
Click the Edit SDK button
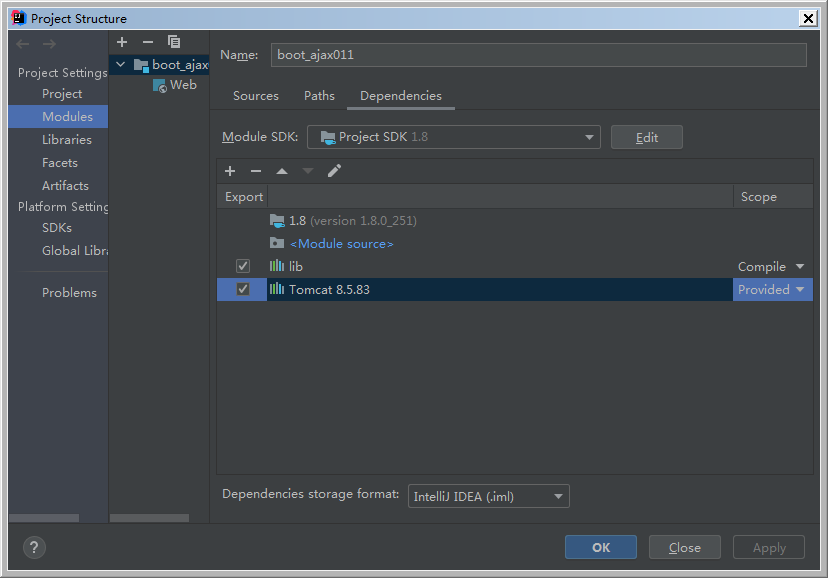pos(646,137)
